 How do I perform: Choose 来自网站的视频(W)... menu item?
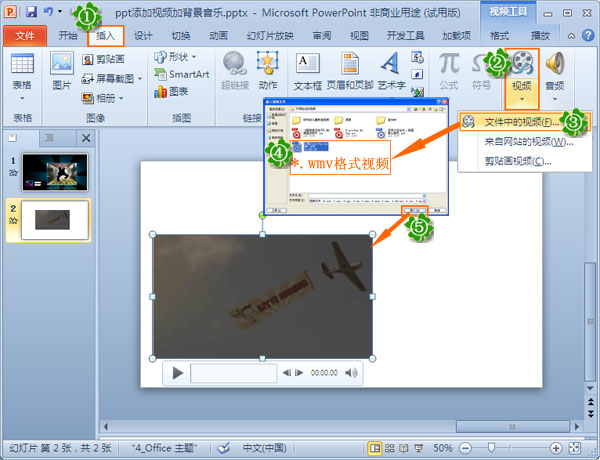click(528, 142)
